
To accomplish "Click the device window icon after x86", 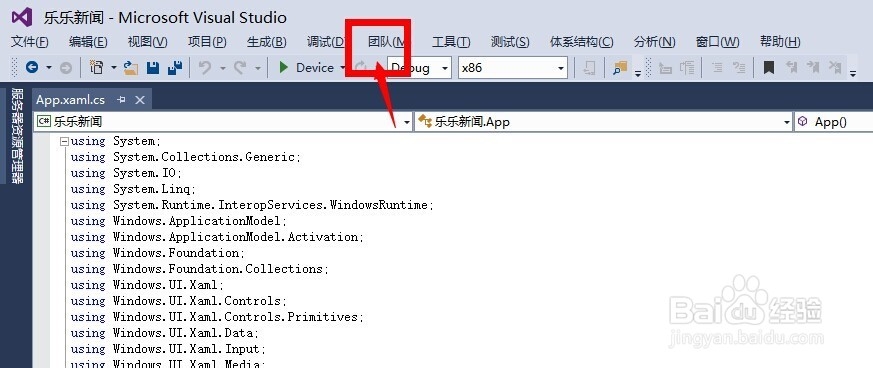I will pos(589,68).
